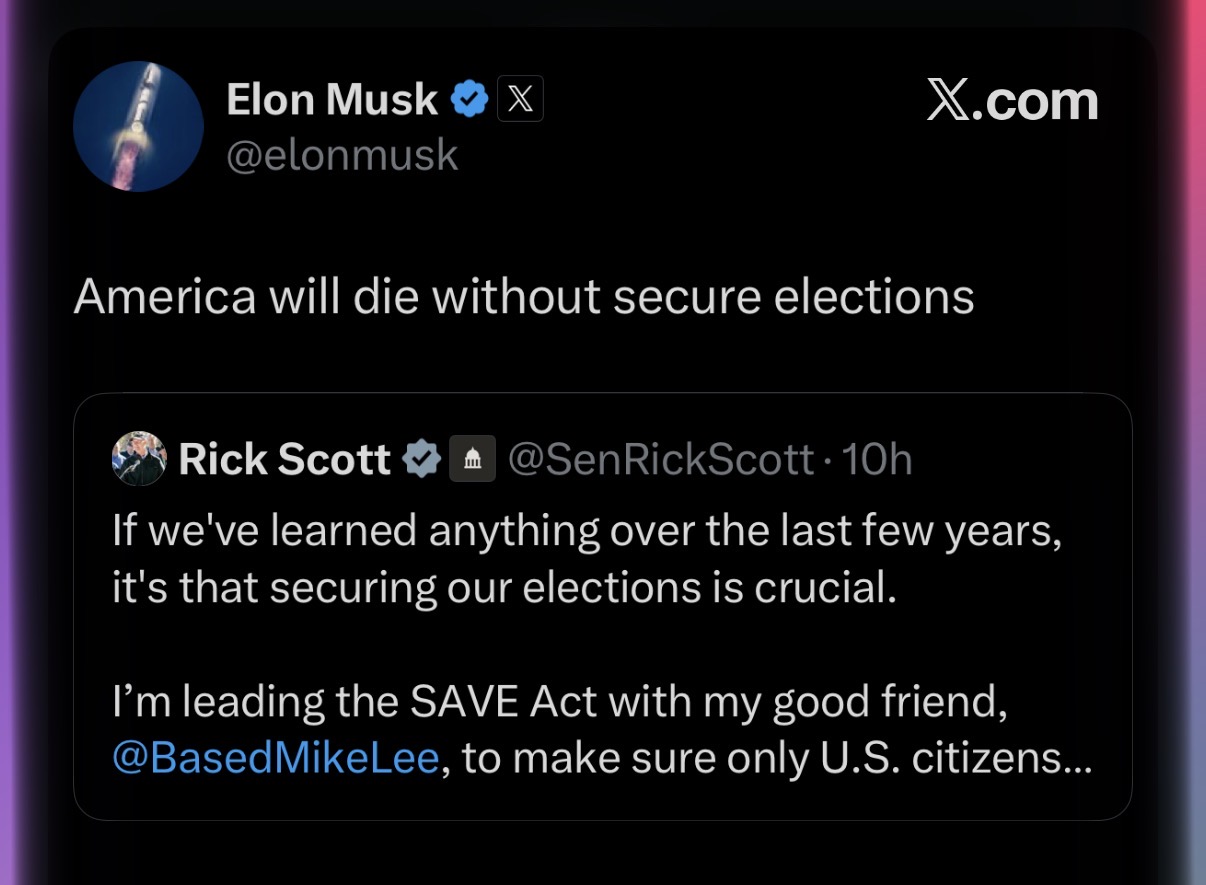Click the @SenRickScott handle
Viewport: 1206px width, 885px height.
pos(661,459)
